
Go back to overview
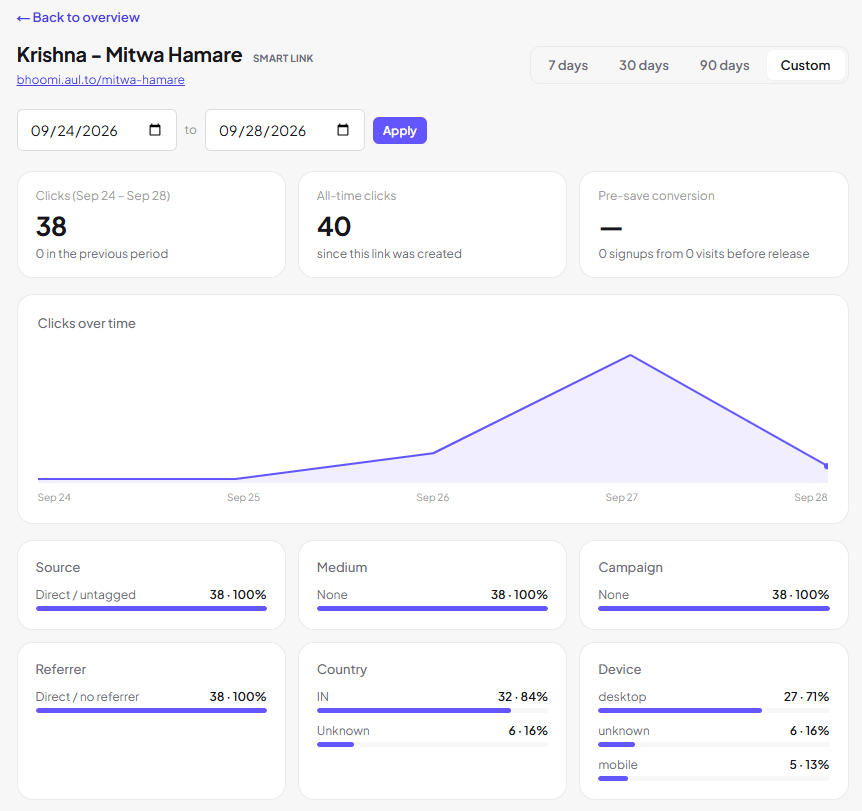point(78,18)
